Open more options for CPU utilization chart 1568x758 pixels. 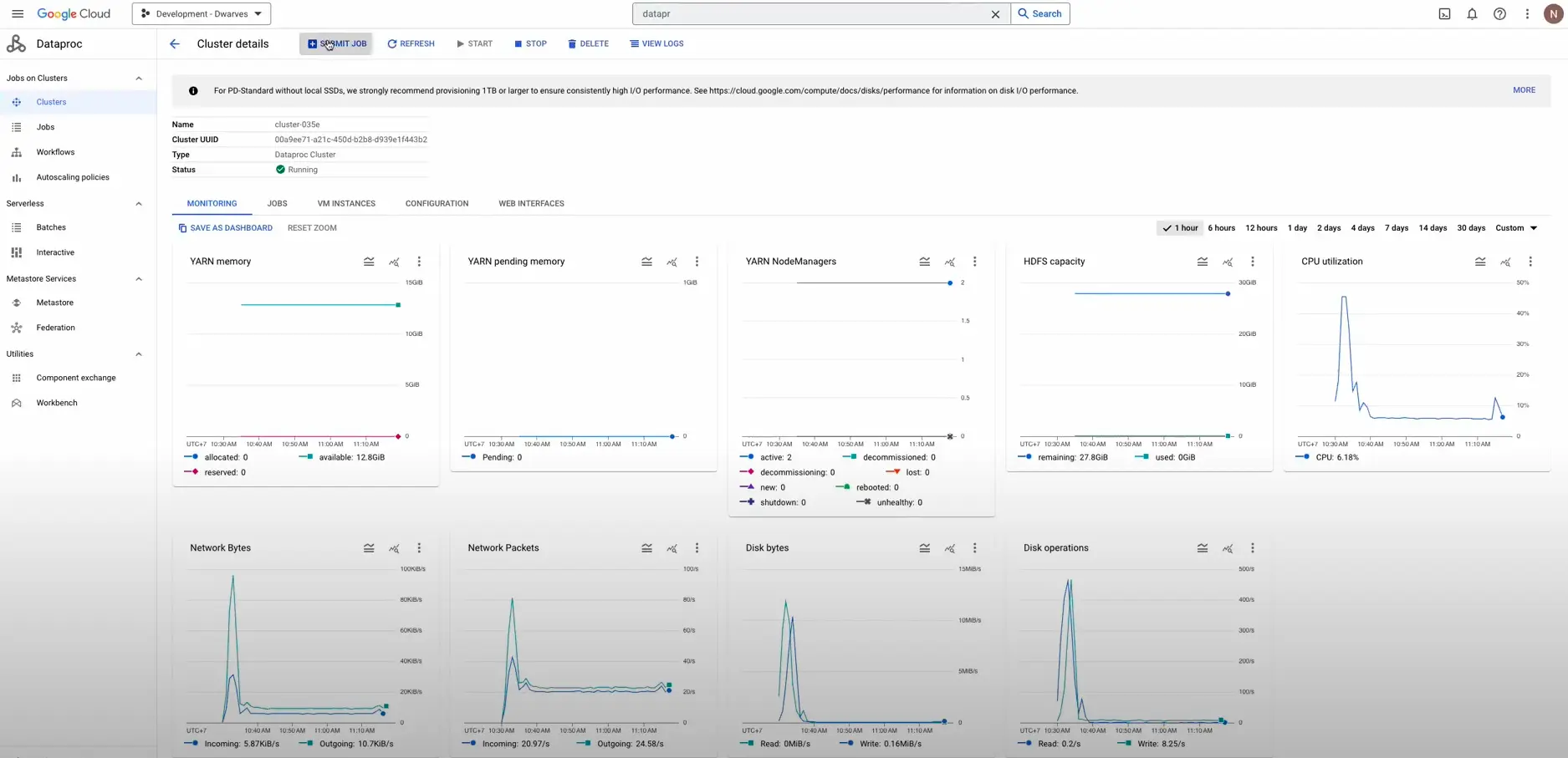coord(1530,262)
